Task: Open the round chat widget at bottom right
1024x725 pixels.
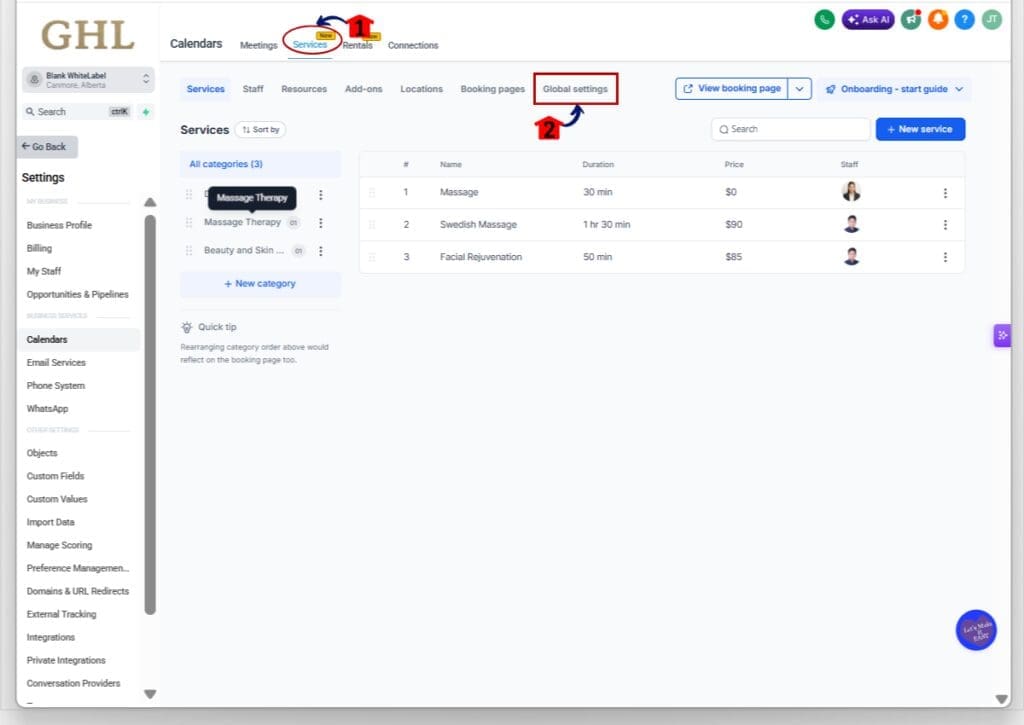Action: point(976,630)
